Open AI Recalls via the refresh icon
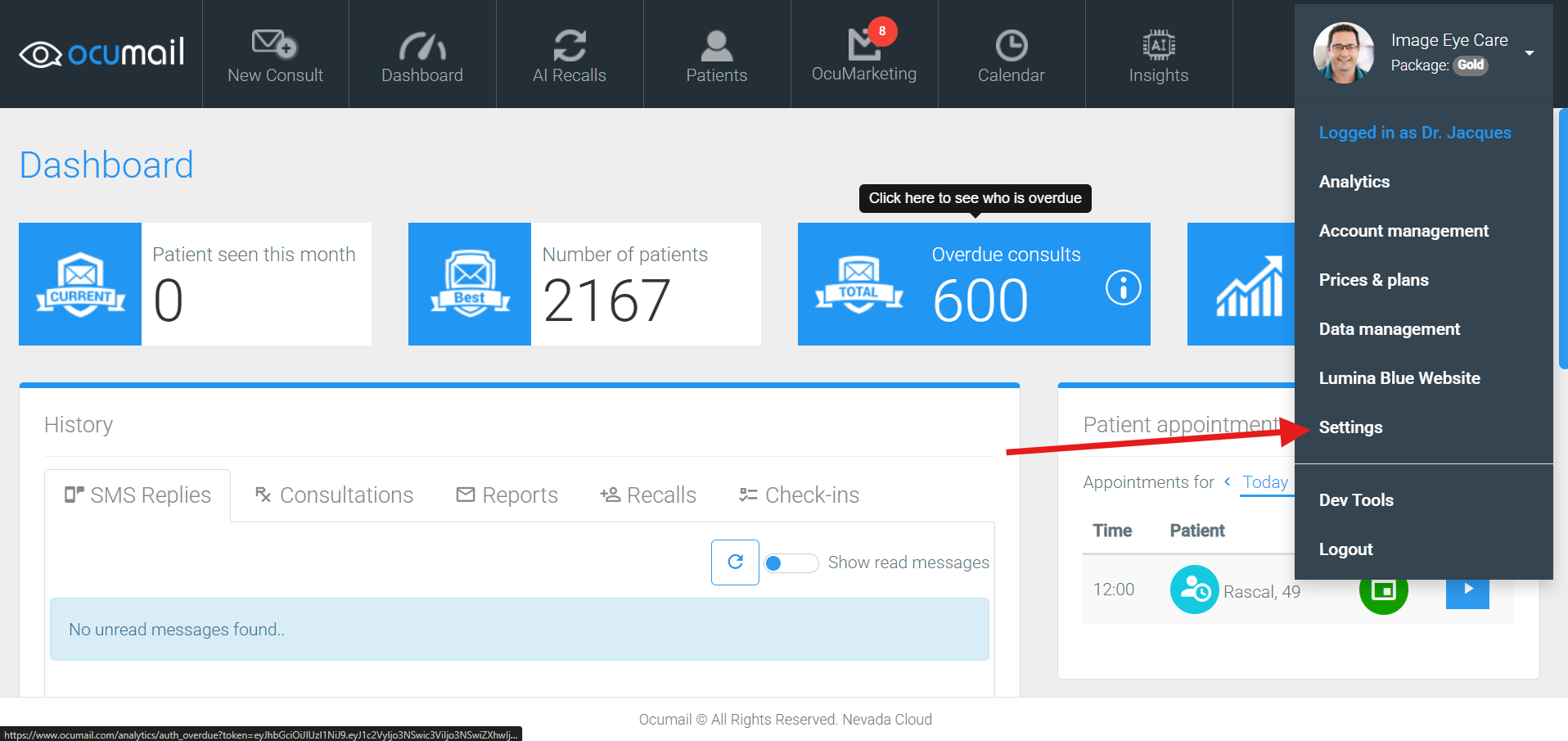The height and width of the screenshot is (741, 1568). (570, 45)
